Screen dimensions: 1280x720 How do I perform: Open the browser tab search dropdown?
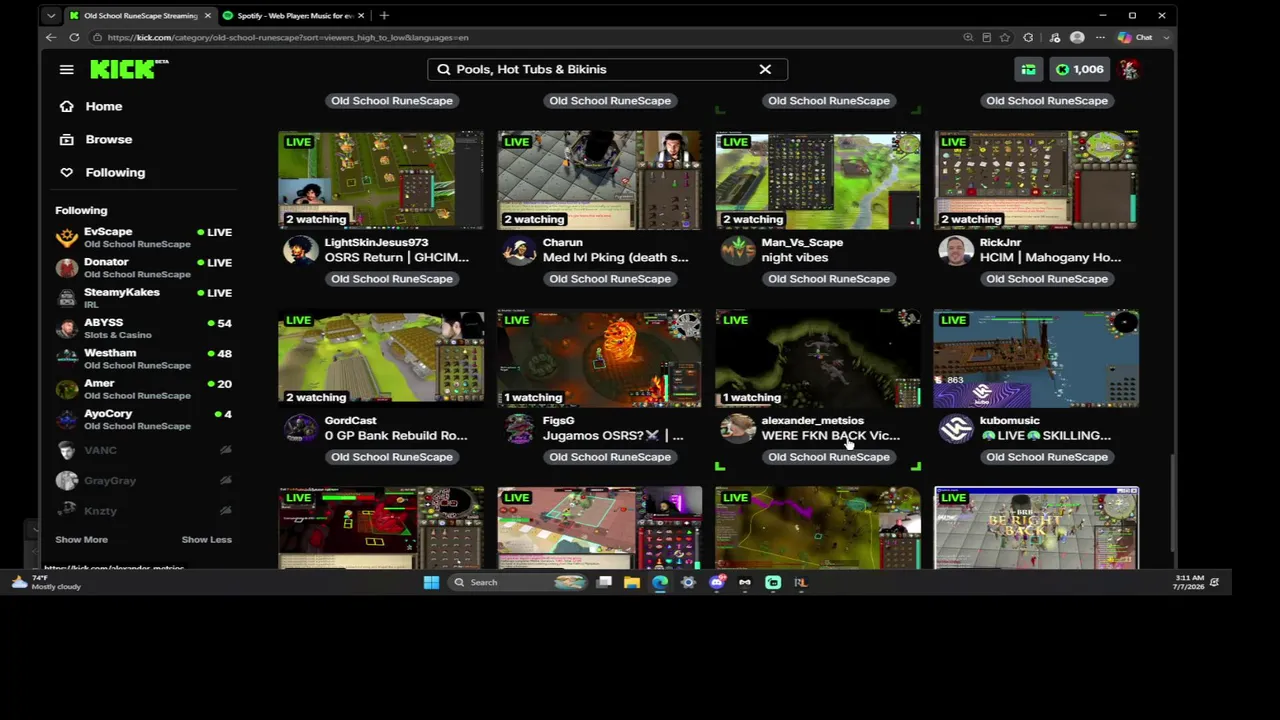(x=51, y=15)
